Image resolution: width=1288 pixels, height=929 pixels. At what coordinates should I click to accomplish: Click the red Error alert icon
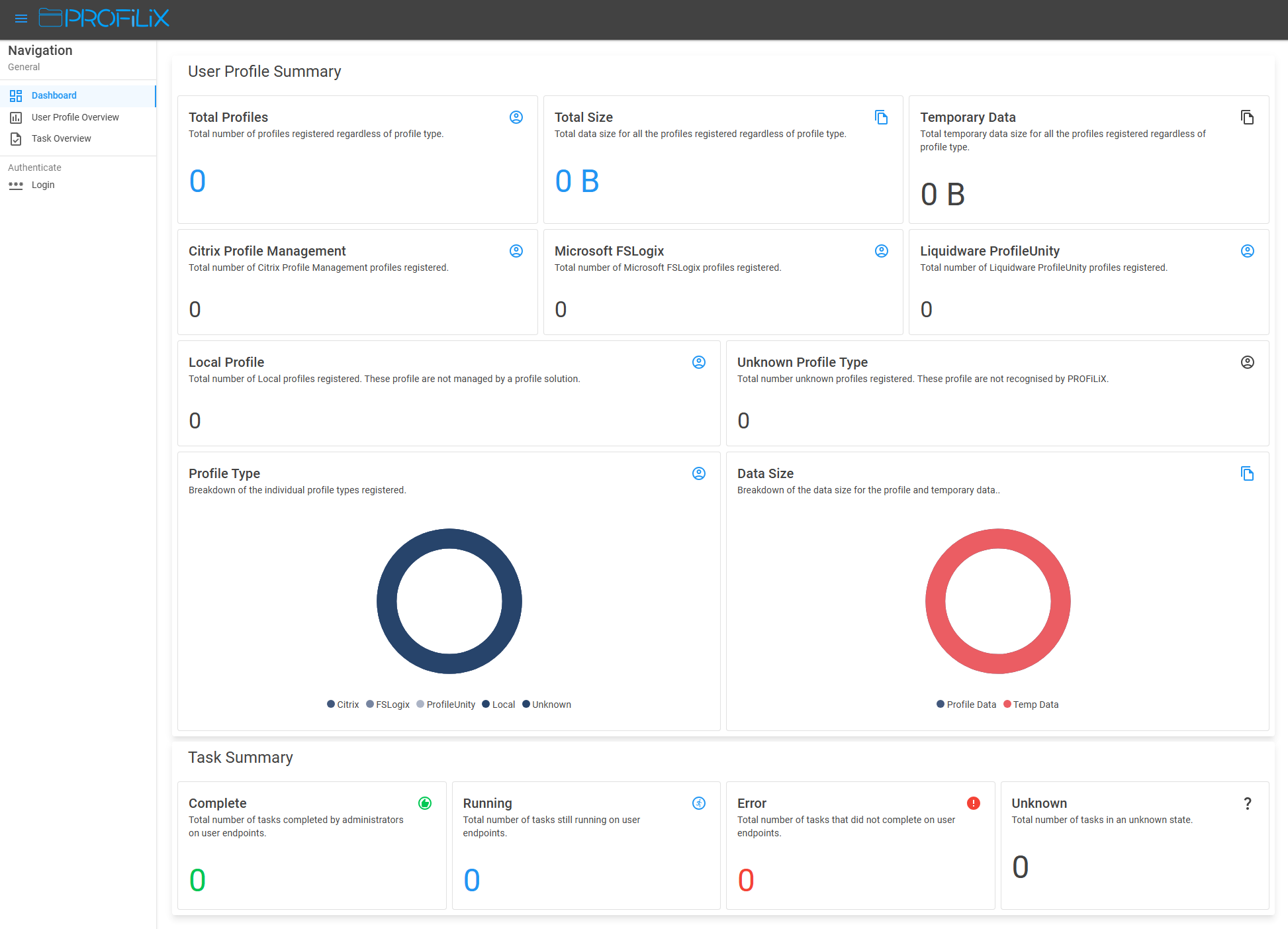tap(973, 803)
